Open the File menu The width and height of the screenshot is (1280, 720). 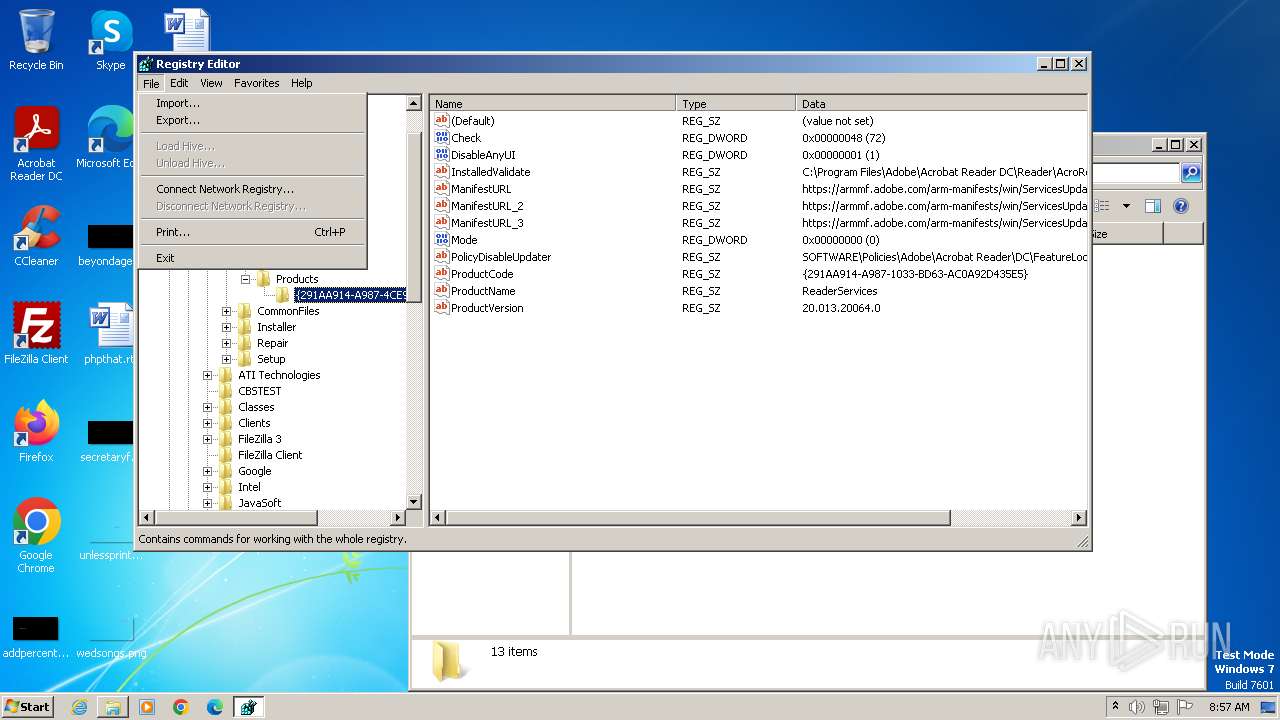point(151,83)
